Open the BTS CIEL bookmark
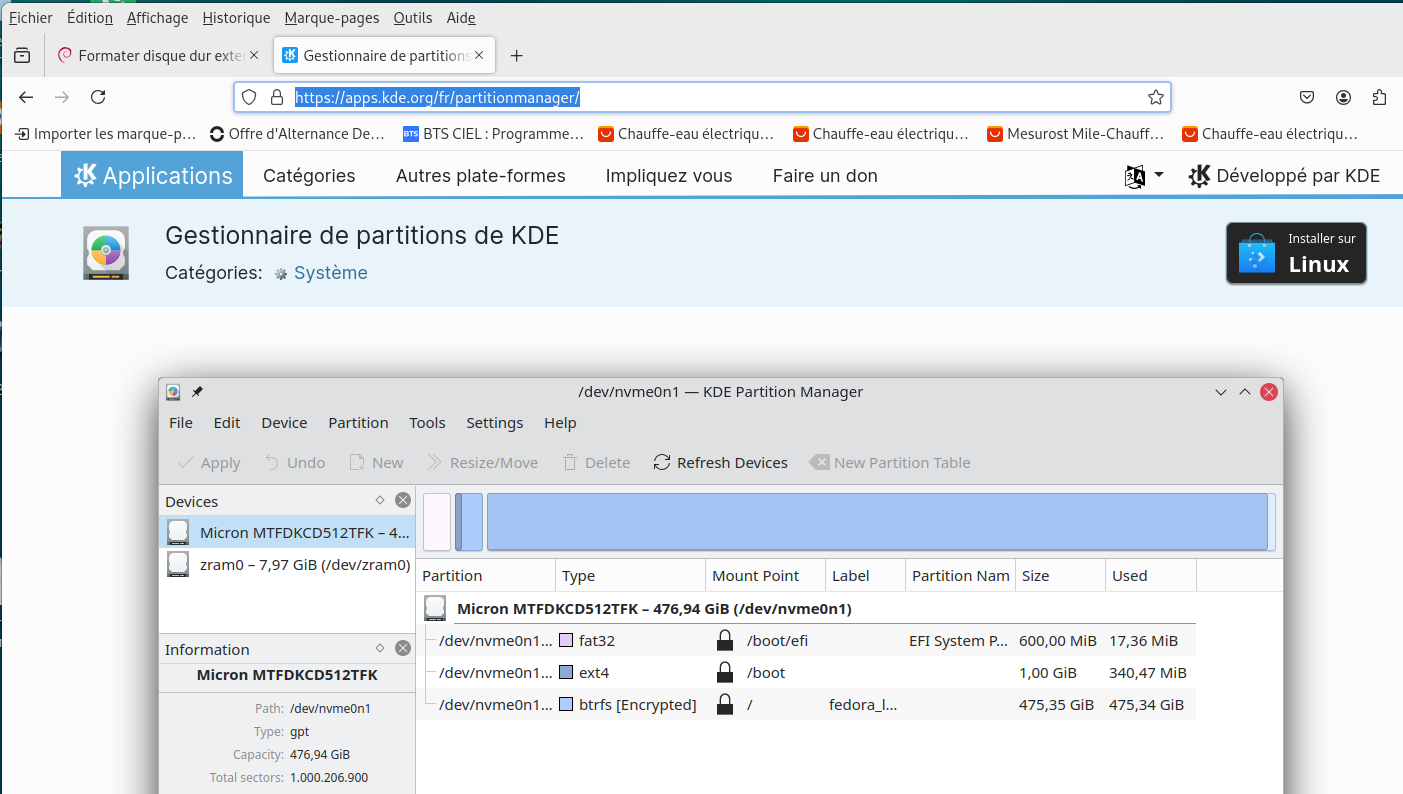The image size is (1403, 794). pyautogui.click(x=493, y=133)
